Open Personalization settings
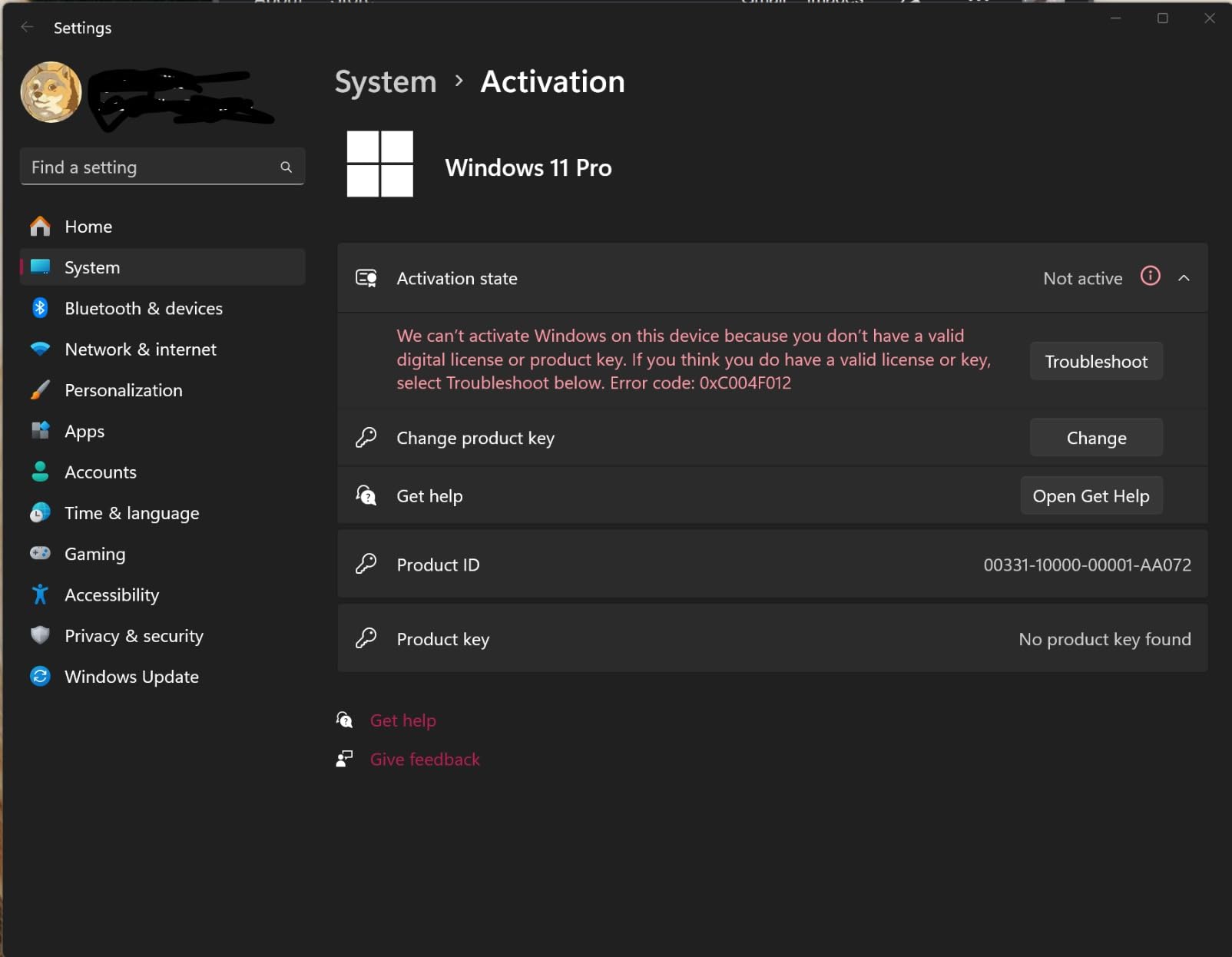1232x957 pixels. [x=162, y=390]
